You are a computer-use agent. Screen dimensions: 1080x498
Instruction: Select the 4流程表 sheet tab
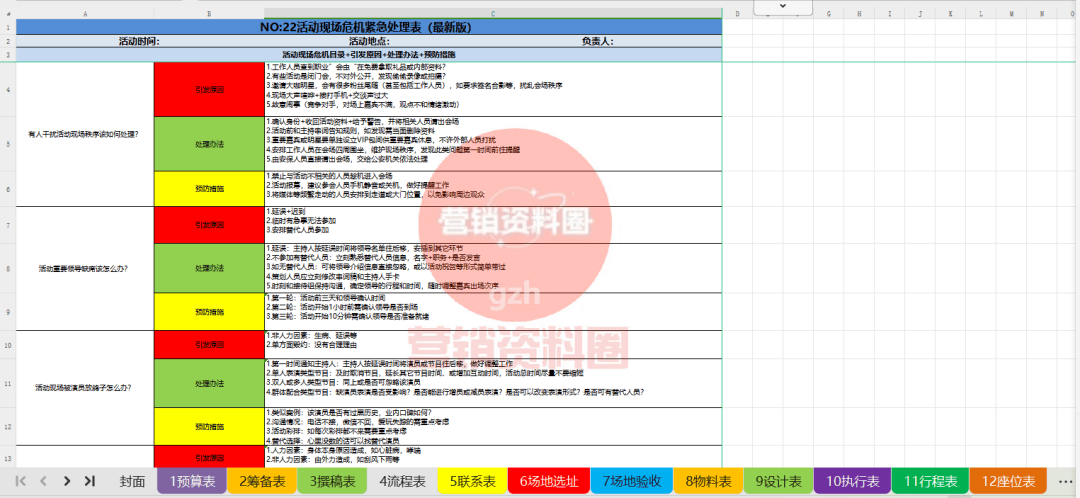point(402,481)
